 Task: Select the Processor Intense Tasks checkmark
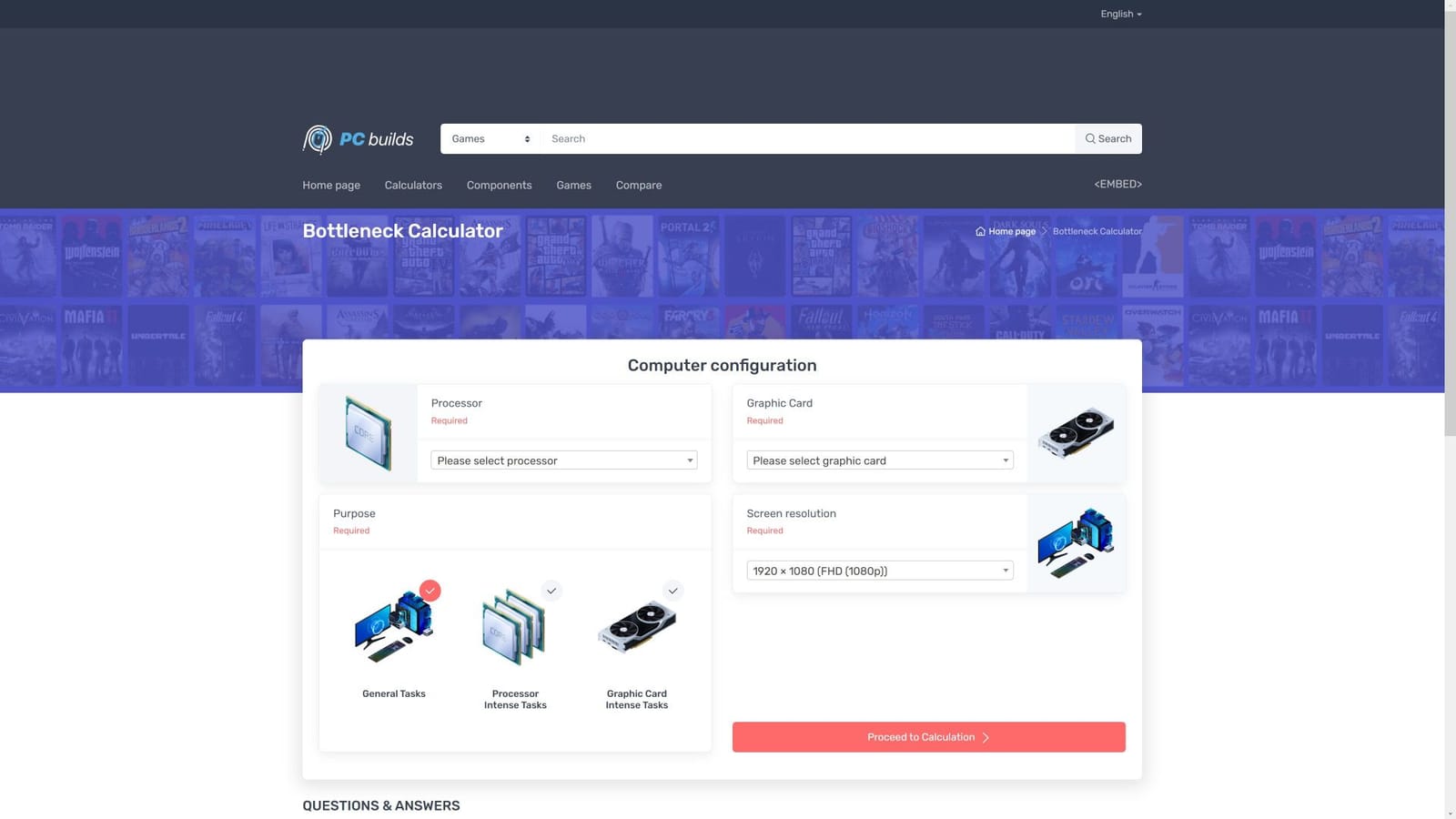[551, 591]
